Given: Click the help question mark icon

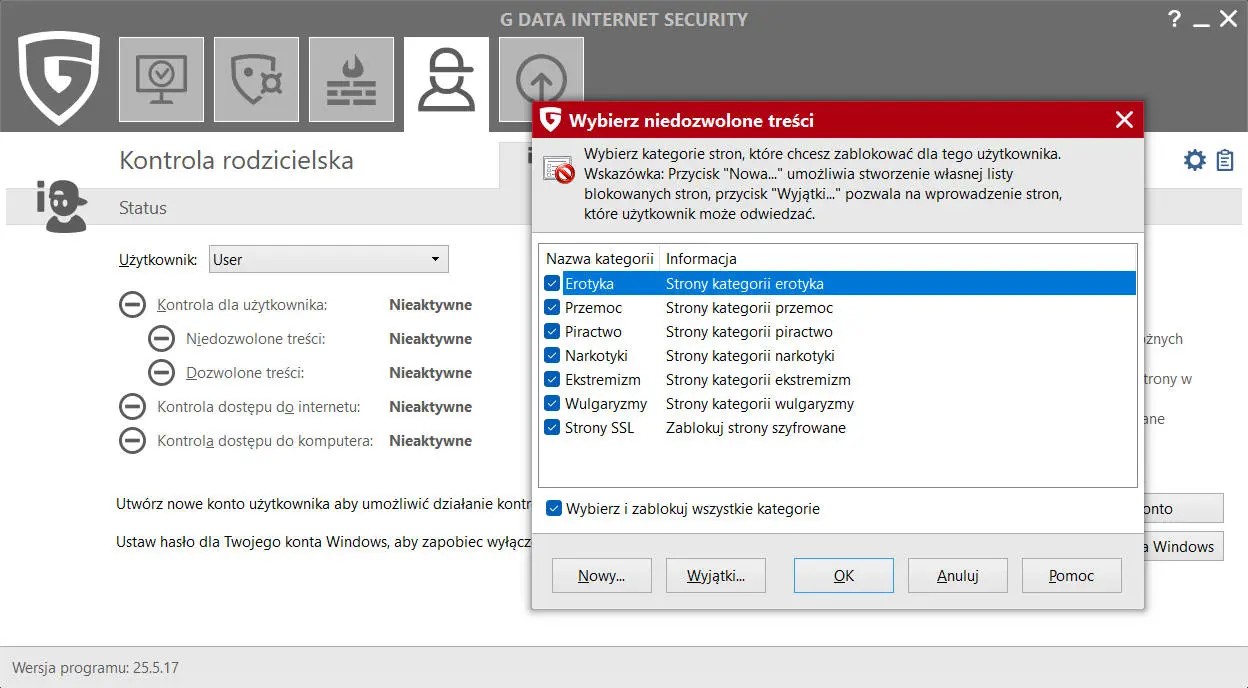Looking at the screenshot, I should tap(1174, 18).
